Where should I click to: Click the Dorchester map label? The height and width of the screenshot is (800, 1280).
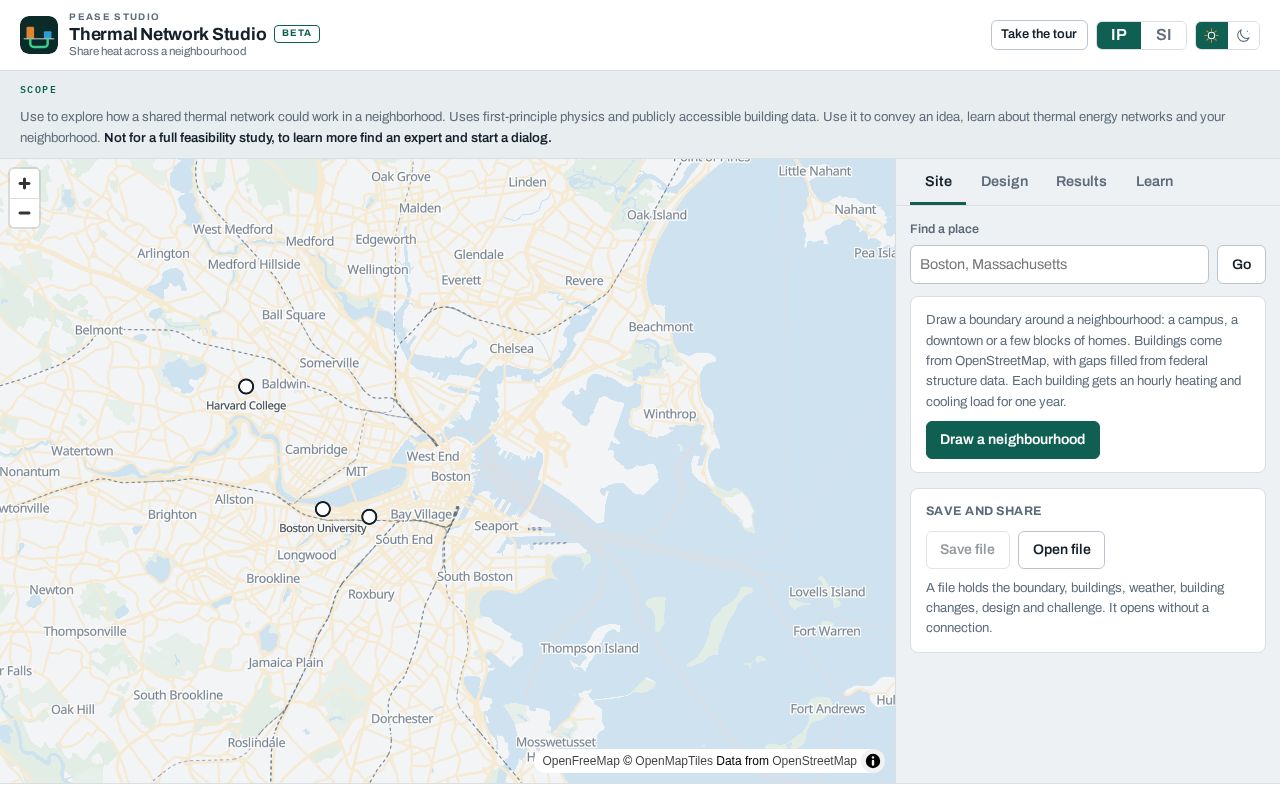tap(402, 718)
